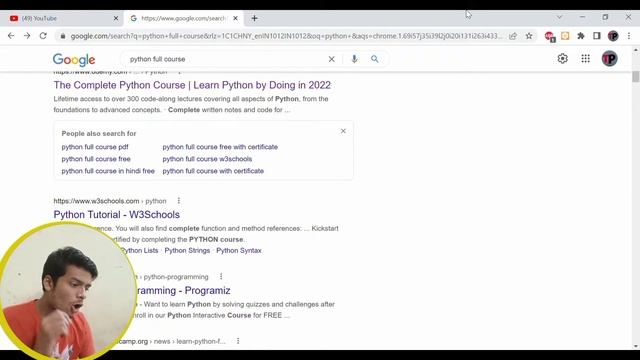This screenshot has height=360, width=640.
Task: Search python full course free
Action: click(x=96, y=159)
